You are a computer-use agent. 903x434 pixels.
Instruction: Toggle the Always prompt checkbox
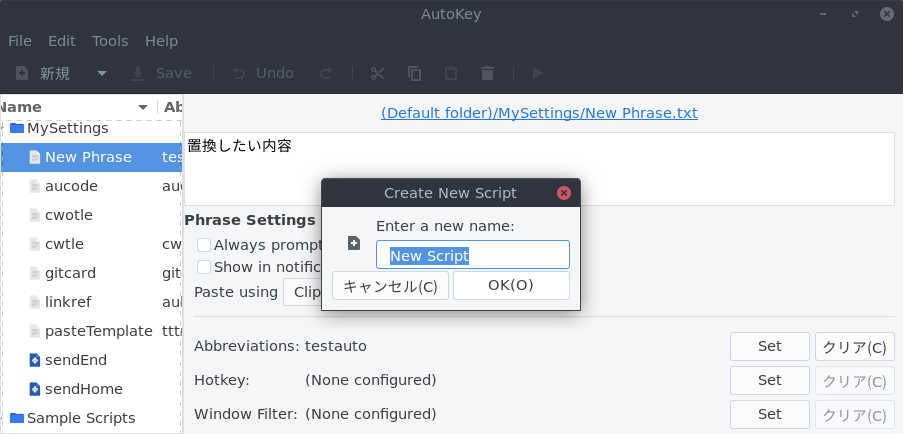click(204, 245)
